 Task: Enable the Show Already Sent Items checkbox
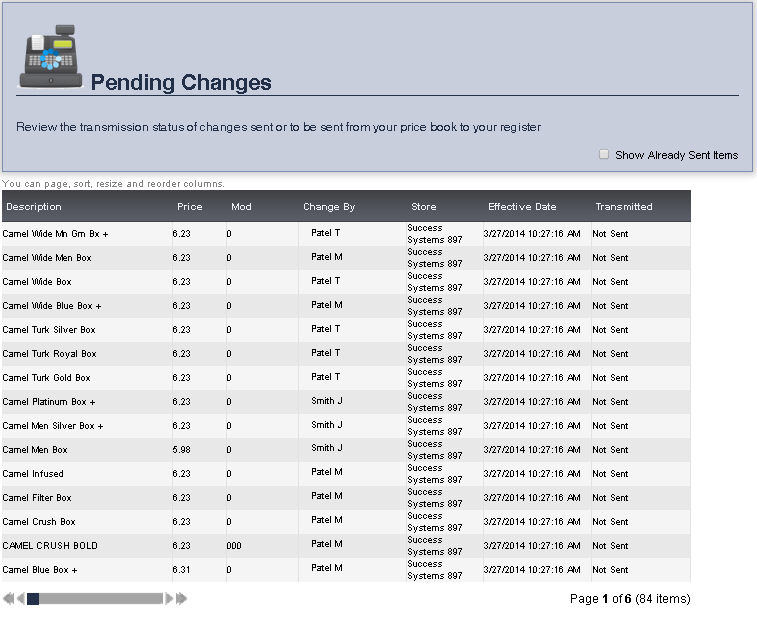[x=604, y=154]
